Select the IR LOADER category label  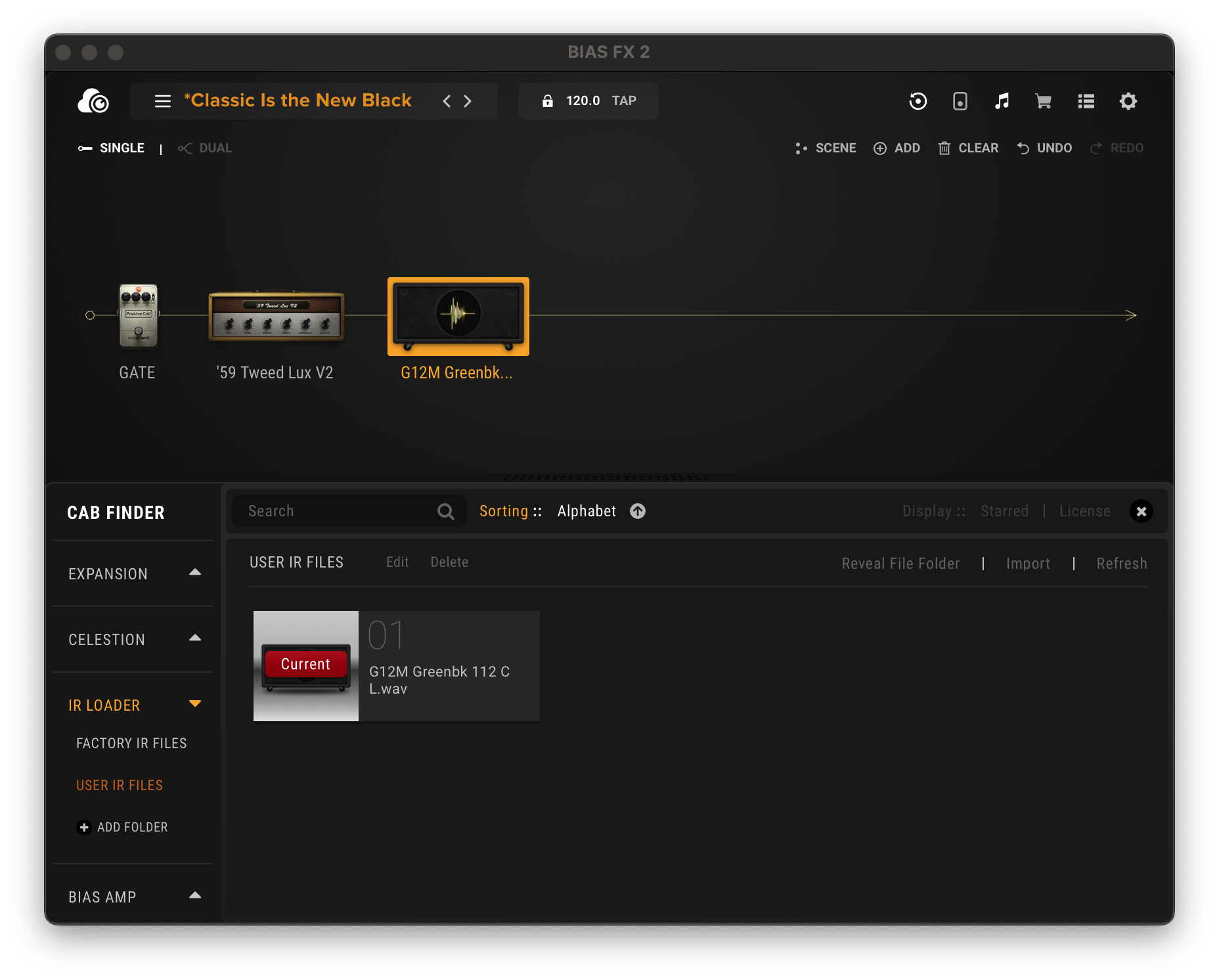pyautogui.click(x=104, y=705)
